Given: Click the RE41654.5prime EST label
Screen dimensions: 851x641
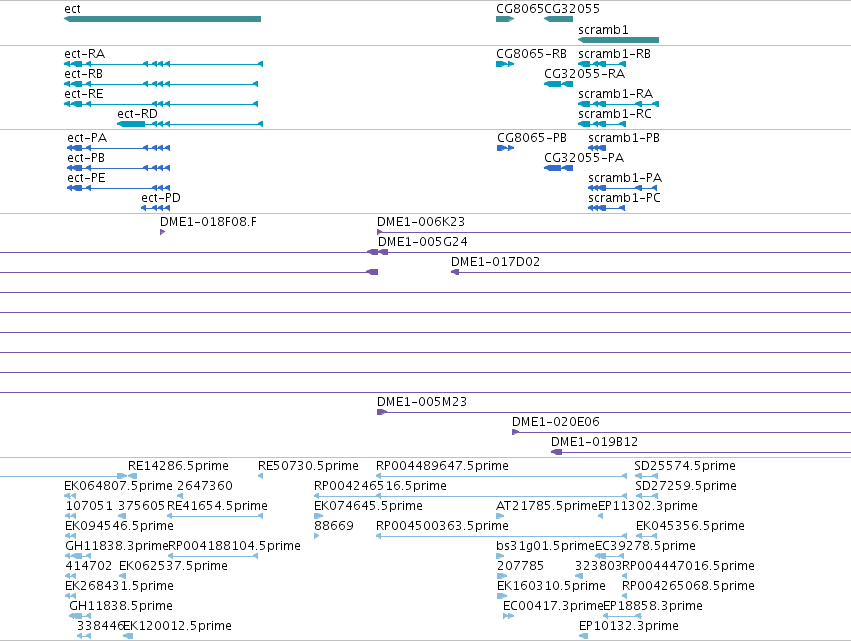Looking at the screenshot, I should pos(217,506).
